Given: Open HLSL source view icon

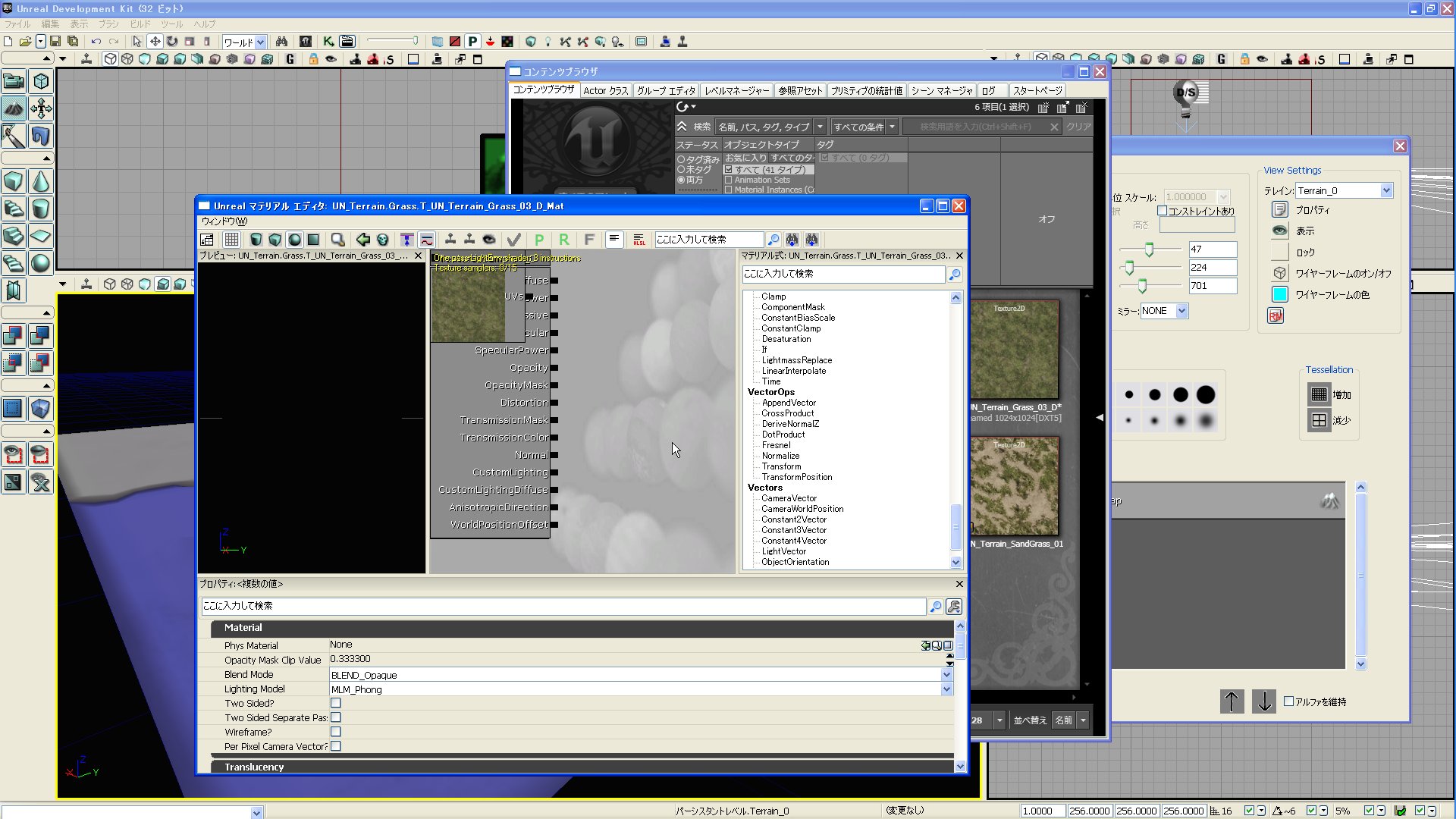Looking at the screenshot, I should [639, 240].
